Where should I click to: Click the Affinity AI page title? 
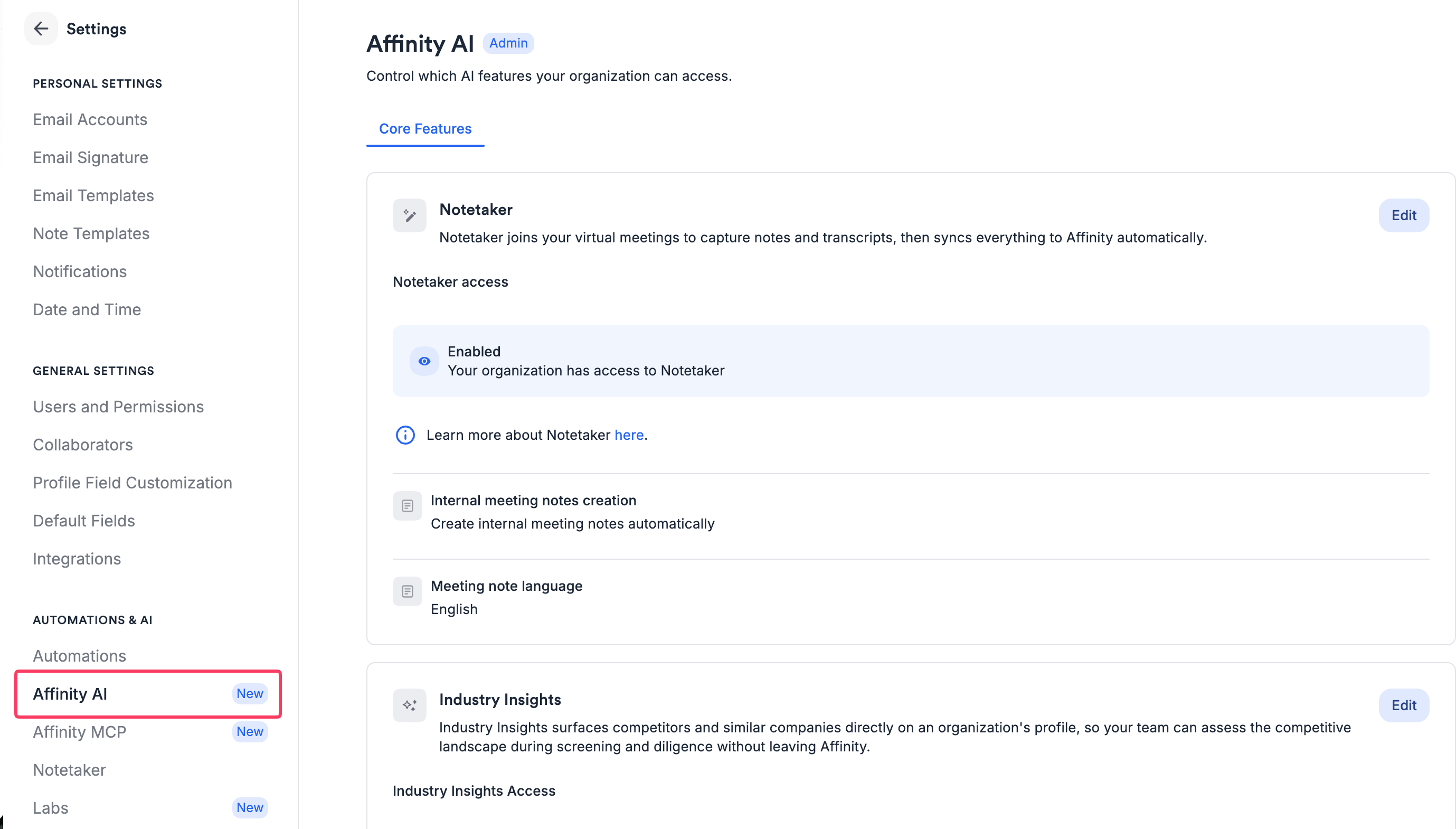click(x=420, y=44)
